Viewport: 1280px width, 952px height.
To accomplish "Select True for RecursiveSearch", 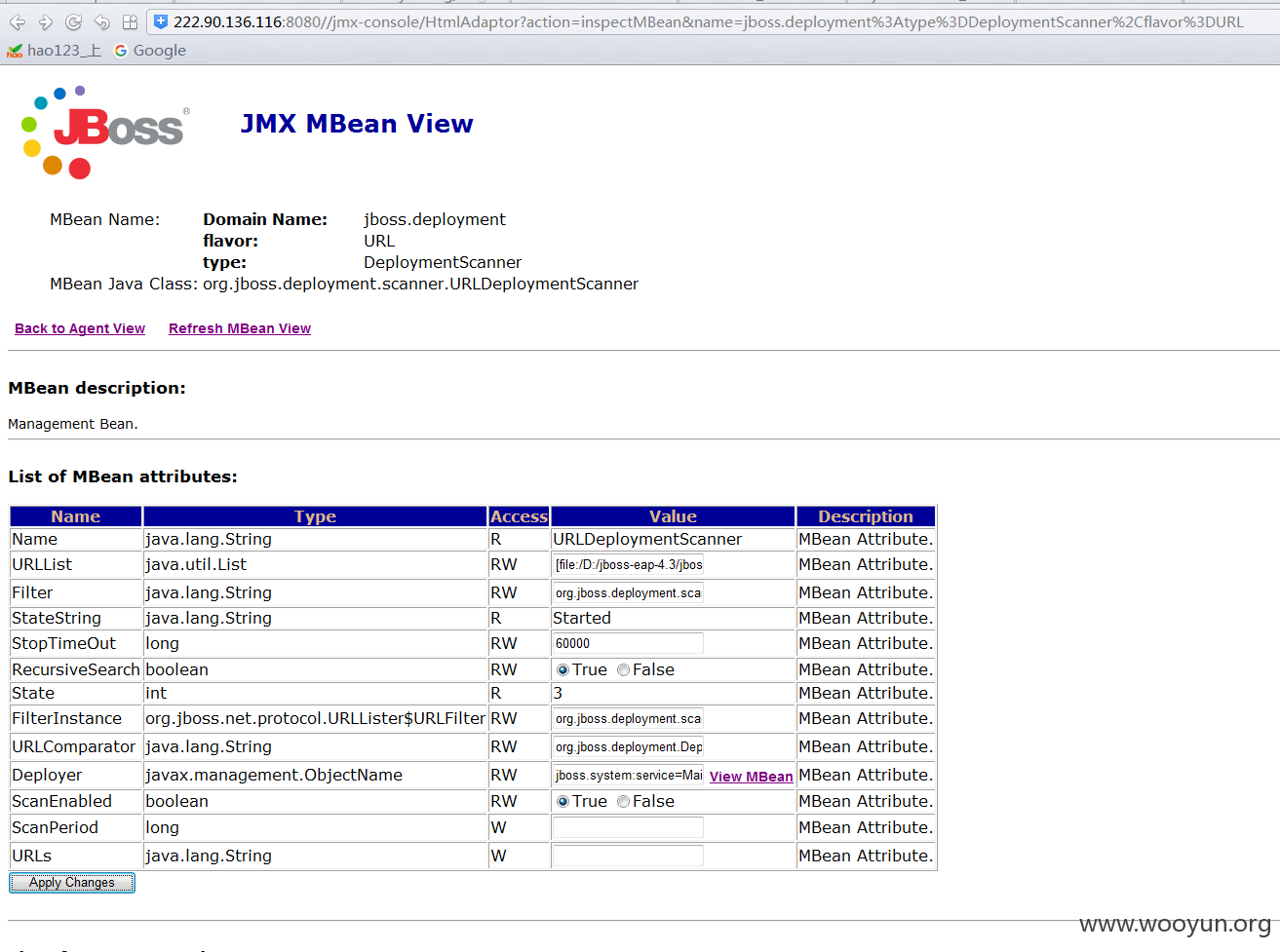I will (562, 670).
